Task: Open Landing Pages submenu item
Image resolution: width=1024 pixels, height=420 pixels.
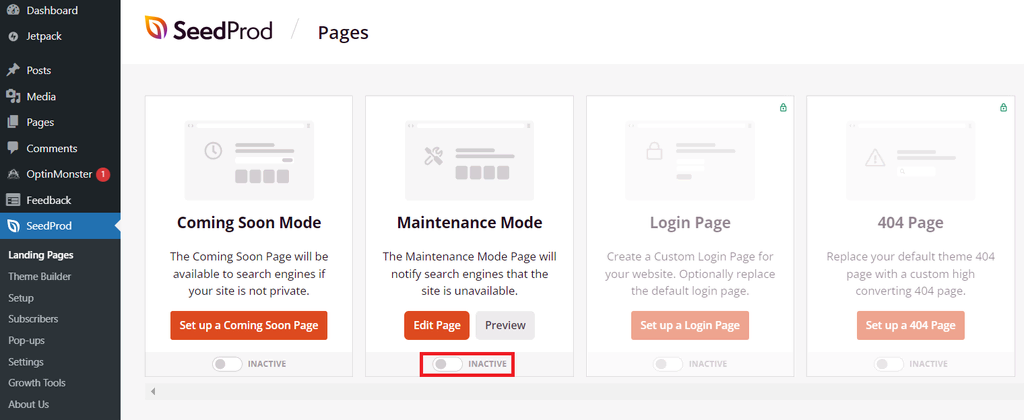Action: click(x=40, y=255)
